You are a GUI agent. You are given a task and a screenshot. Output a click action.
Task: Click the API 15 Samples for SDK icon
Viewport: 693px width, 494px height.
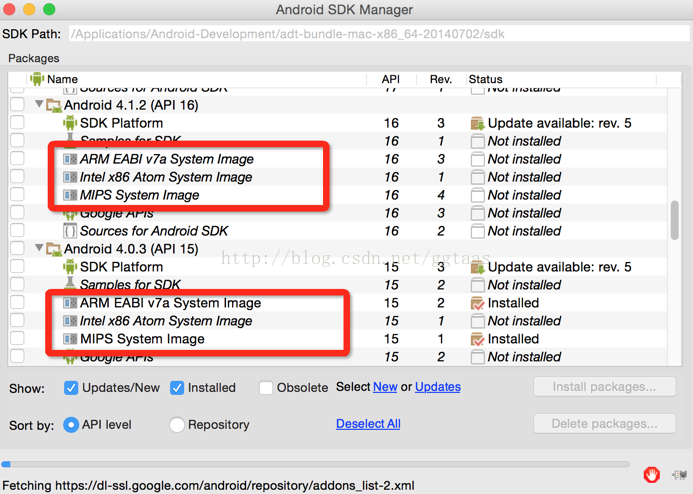(70, 283)
